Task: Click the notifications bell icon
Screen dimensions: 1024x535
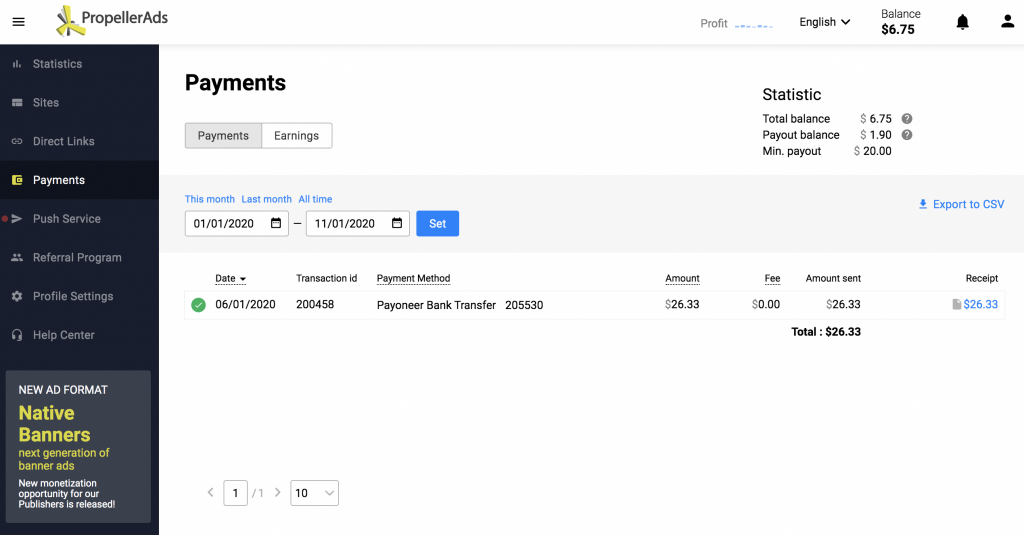Action: (962, 22)
